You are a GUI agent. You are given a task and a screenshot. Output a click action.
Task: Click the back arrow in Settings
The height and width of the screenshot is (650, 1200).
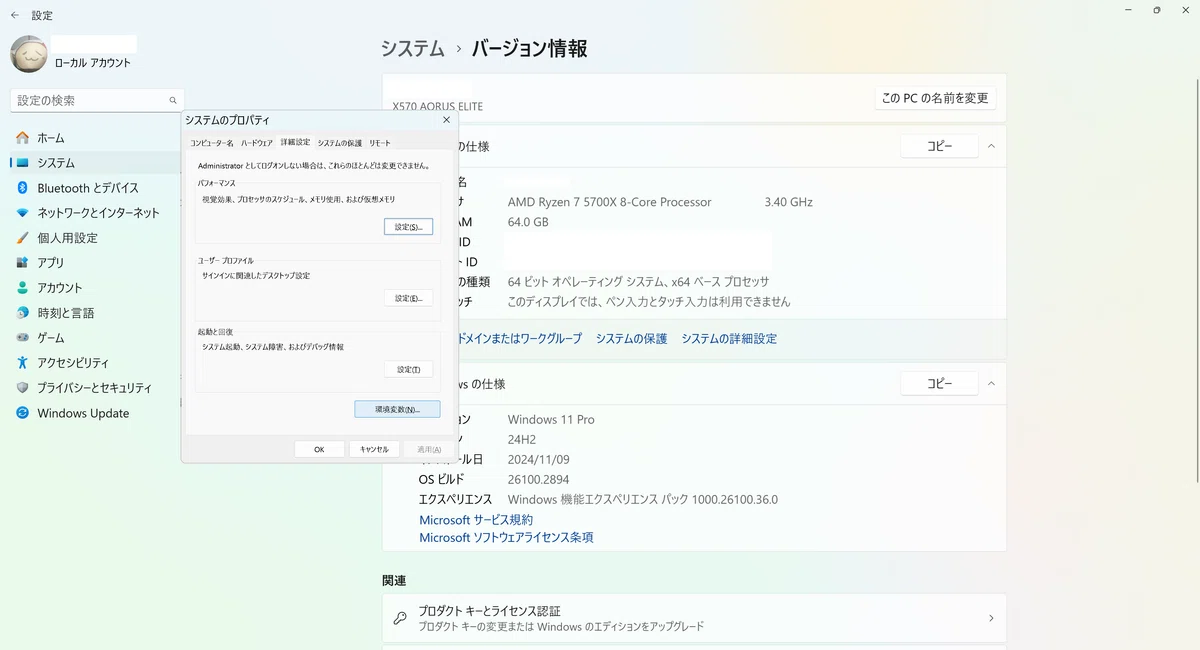15,15
